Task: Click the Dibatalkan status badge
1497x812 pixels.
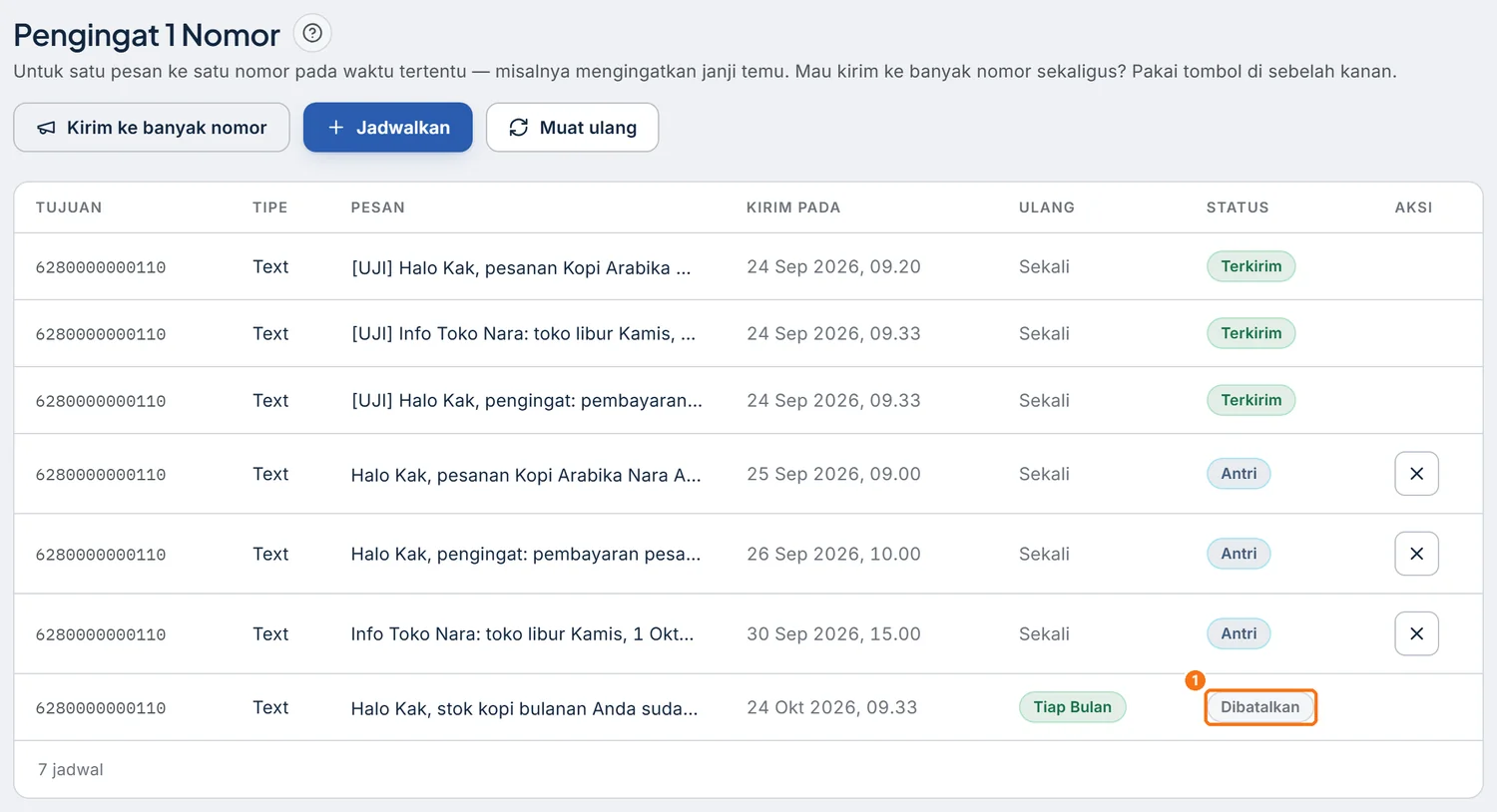Action: [1260, 707]
